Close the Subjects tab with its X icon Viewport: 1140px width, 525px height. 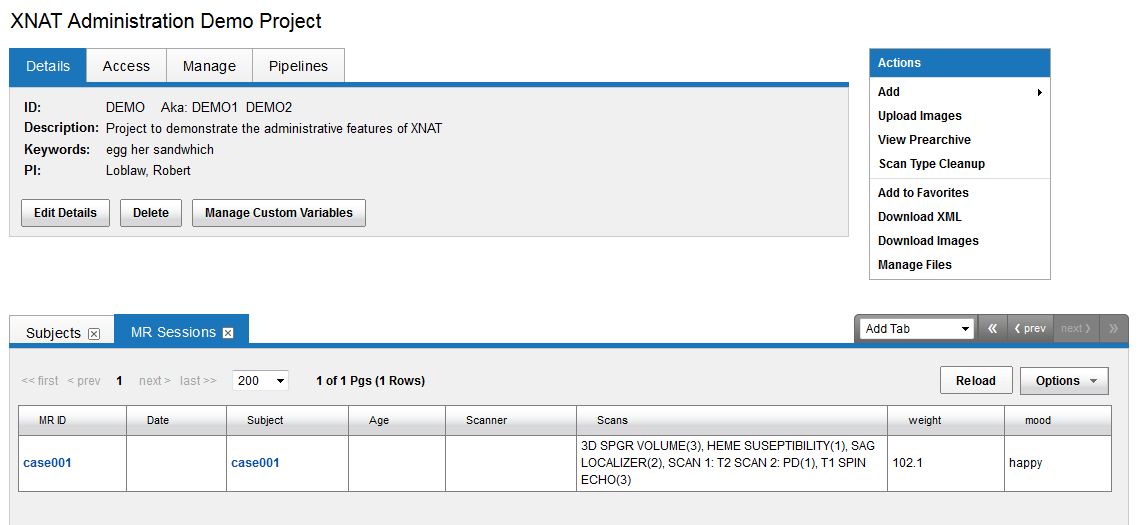(94, 333)
